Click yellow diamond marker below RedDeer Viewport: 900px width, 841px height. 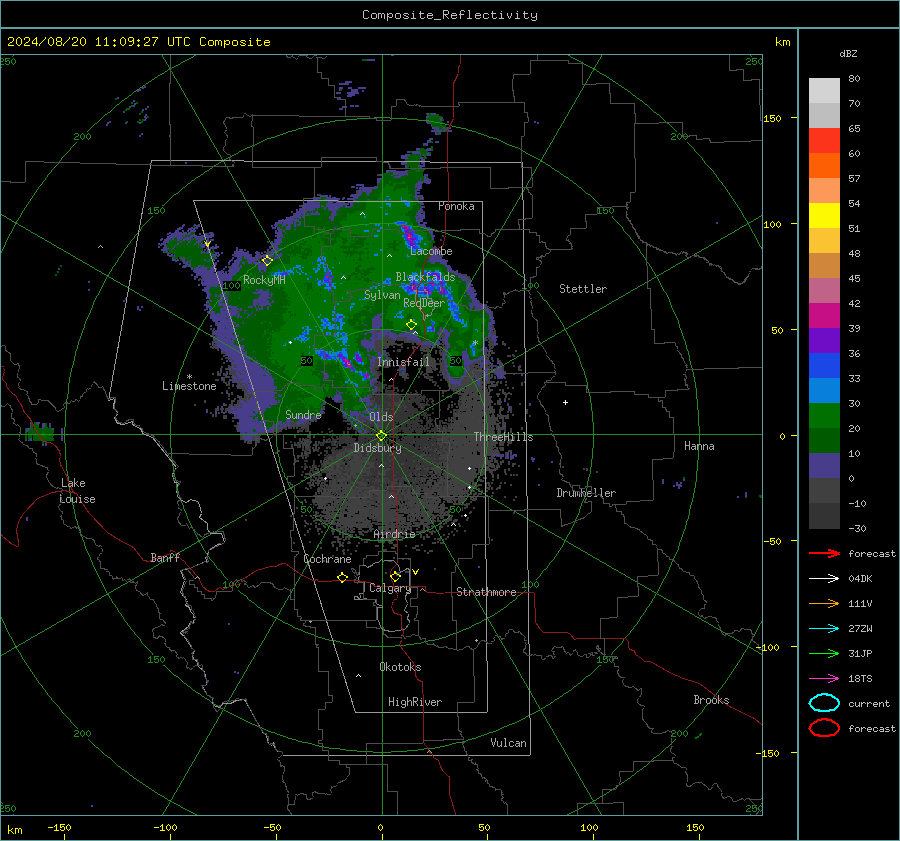coord(411,325)
